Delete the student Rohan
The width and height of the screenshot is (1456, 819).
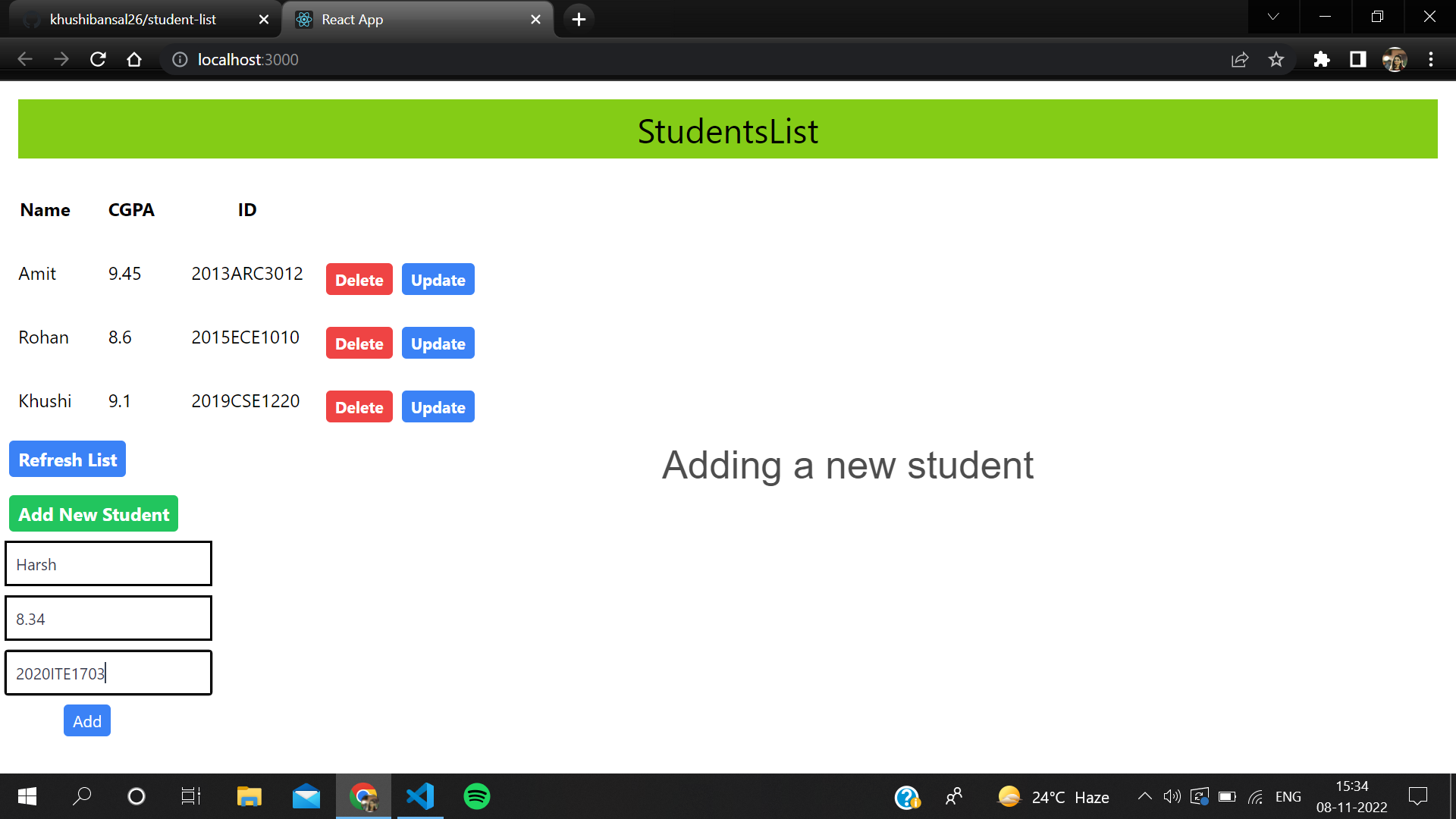pos(359,343)
